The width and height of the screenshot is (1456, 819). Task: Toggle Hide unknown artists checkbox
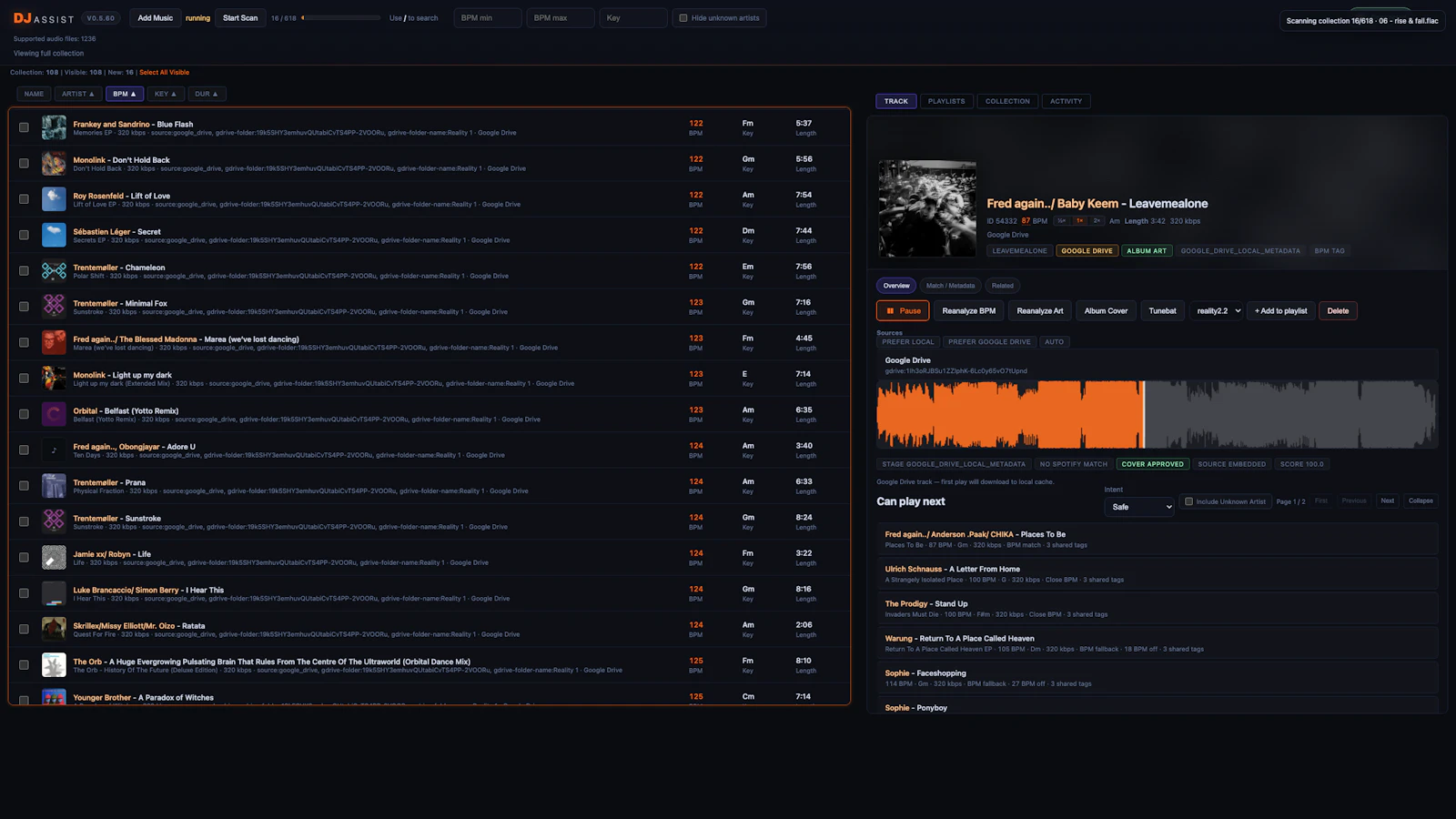coord(683,18)
